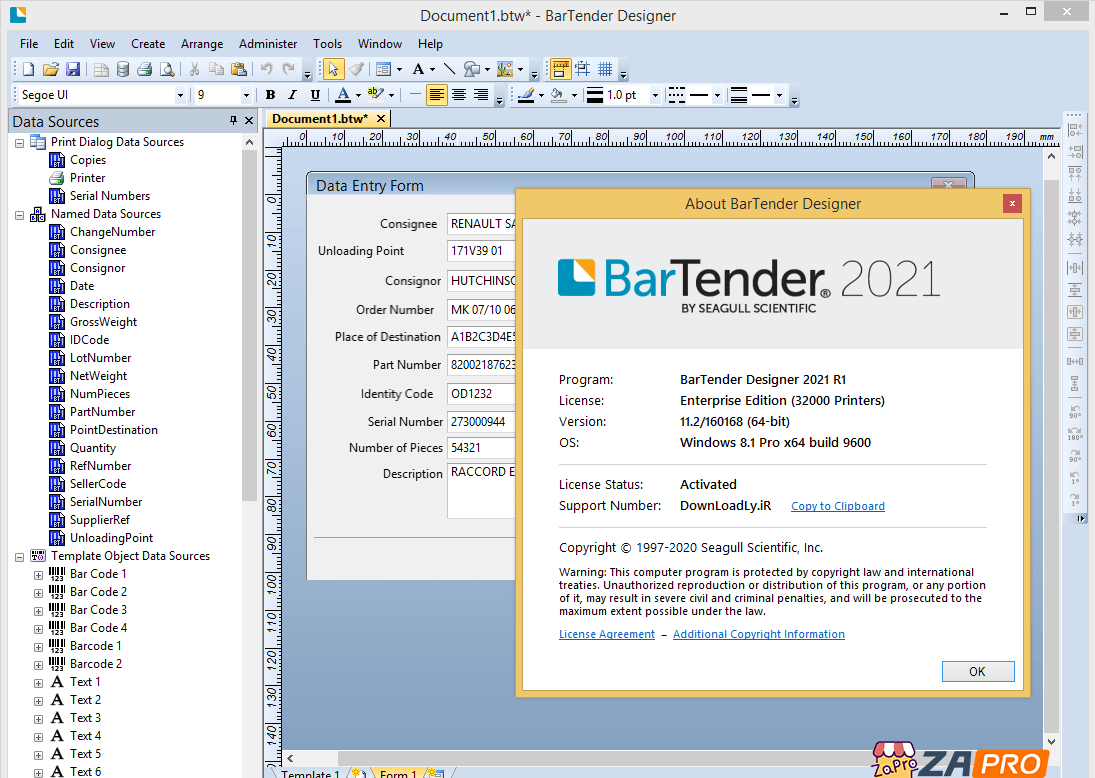Image resolution: width=1095 pixels, height=778 pixels.
Task: Click OK in About dialog
Action: [x=978, y=671]
